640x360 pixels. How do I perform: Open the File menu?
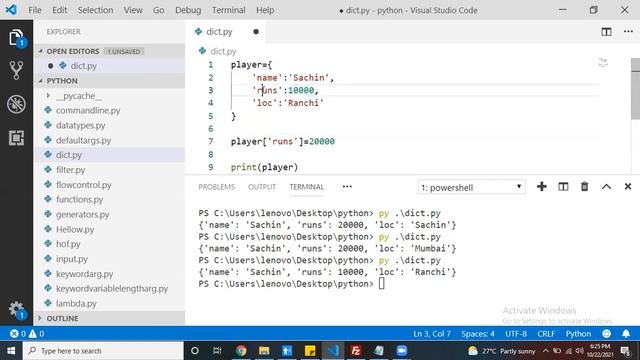coord(35,10)
